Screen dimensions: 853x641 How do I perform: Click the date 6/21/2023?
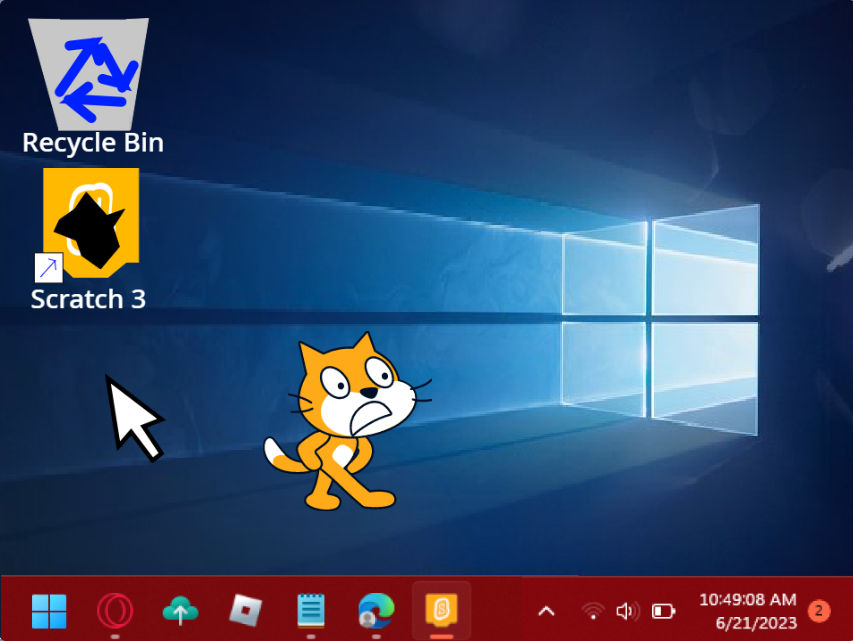[x=756, y=623]
